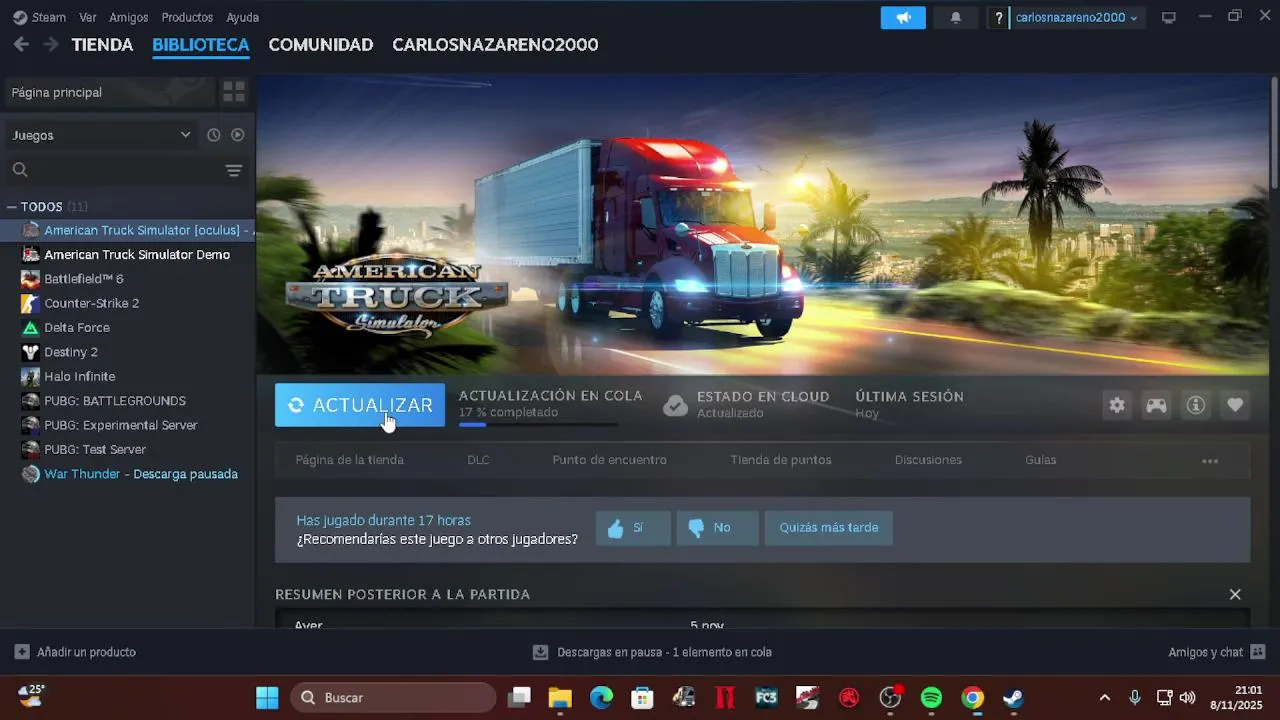Go forward with the right arrow
This screenshot has width=1280, height=720.
tap(50, 45)
